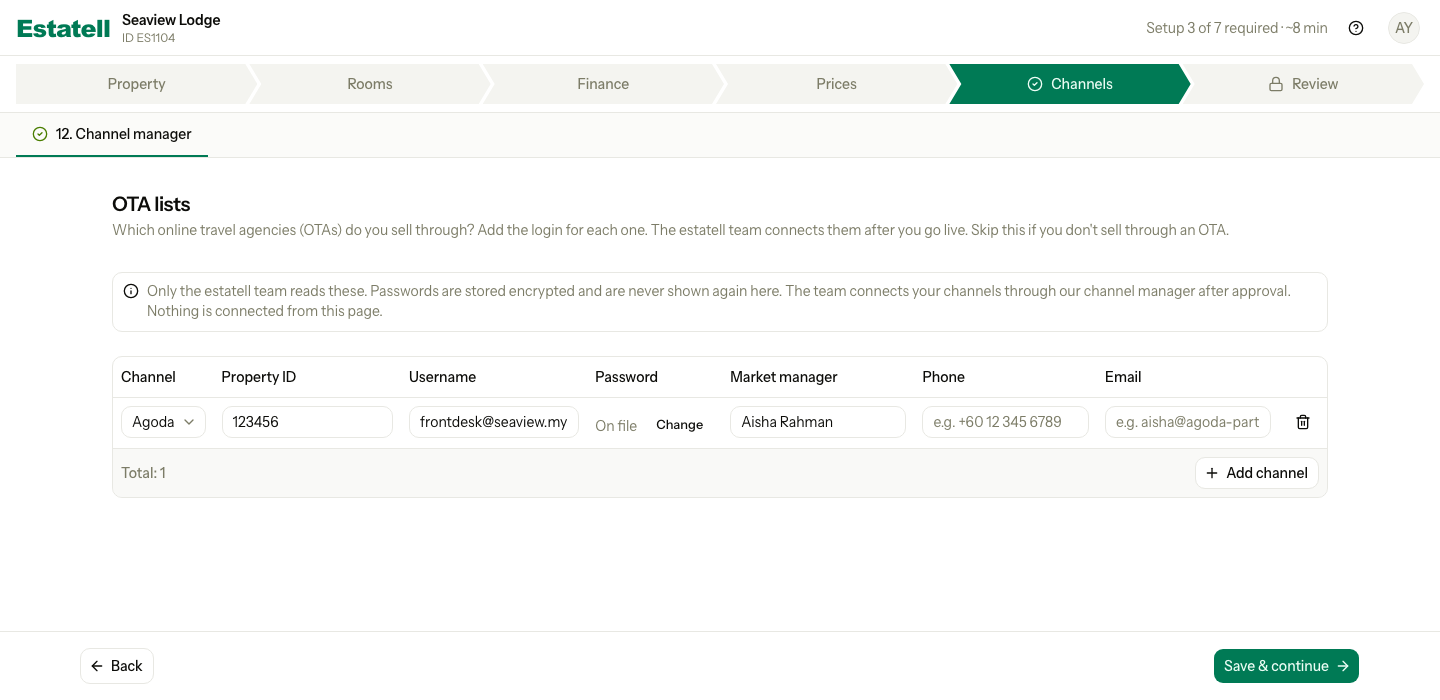Click the Setup 3 of 7 required status
The image size is (1440, 700).
[1237, 28]
